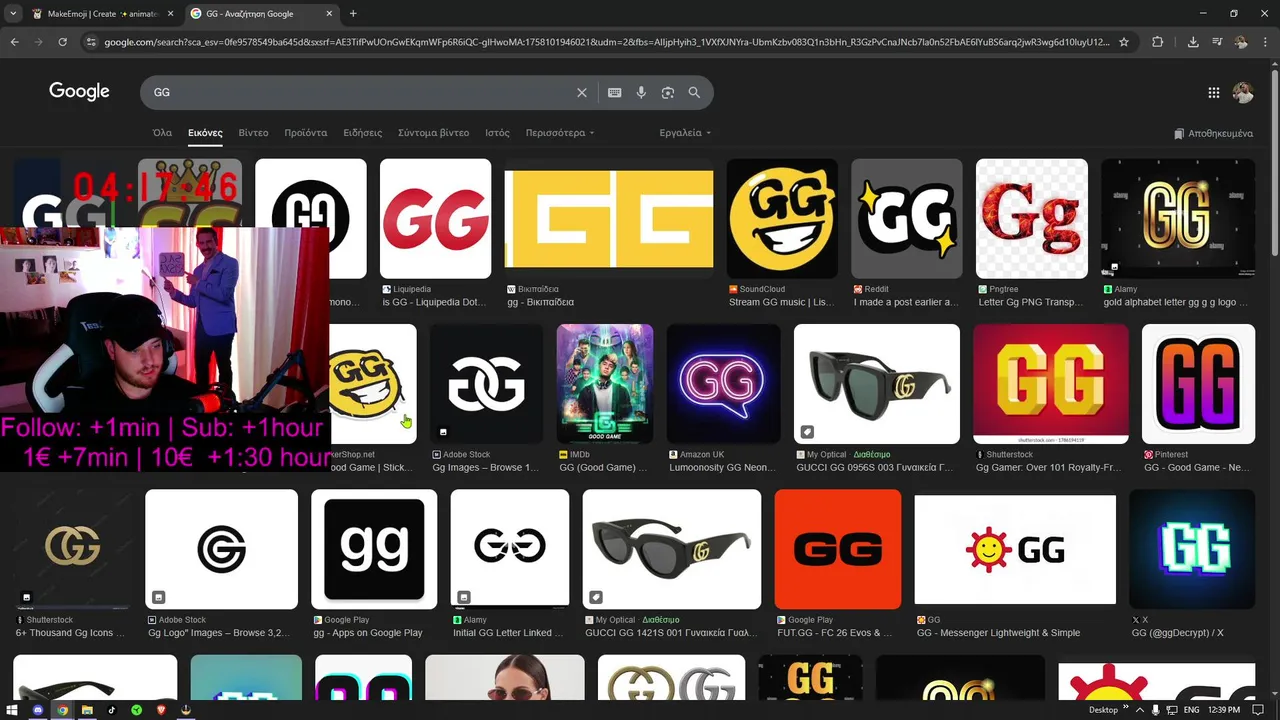Open the FUT.GG orange image

tap(838, 549)
